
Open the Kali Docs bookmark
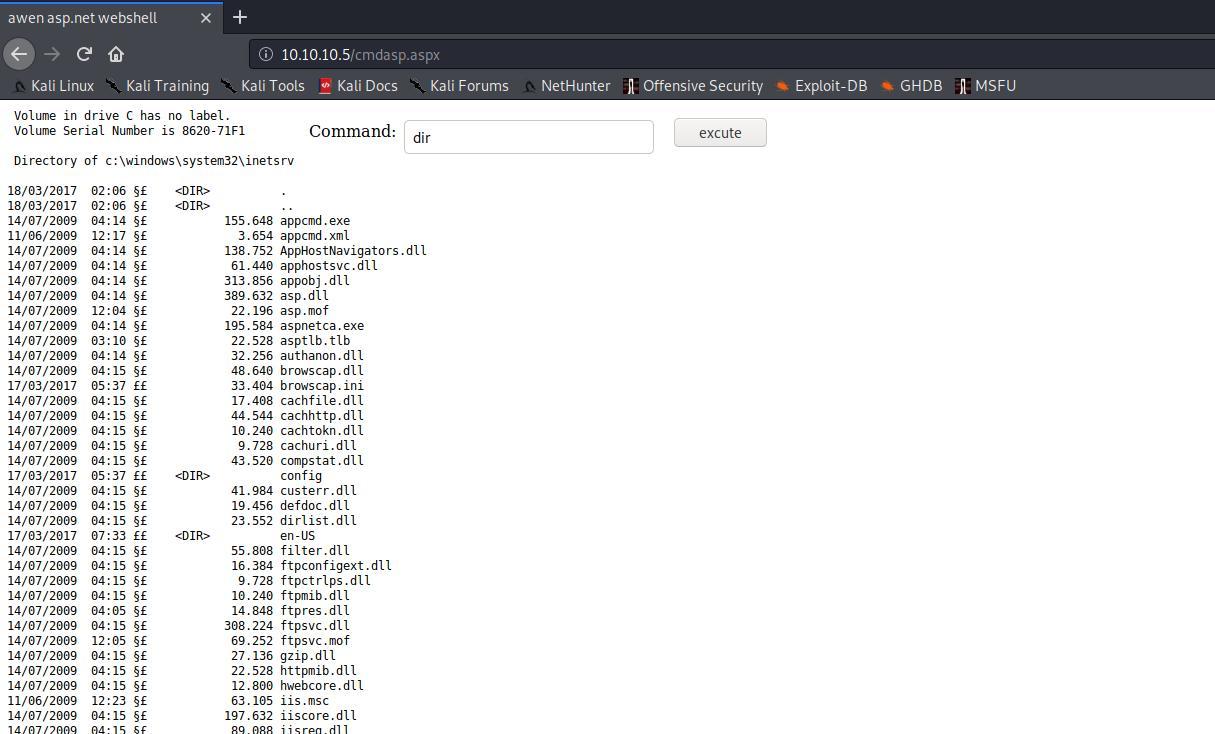[357, 86]
